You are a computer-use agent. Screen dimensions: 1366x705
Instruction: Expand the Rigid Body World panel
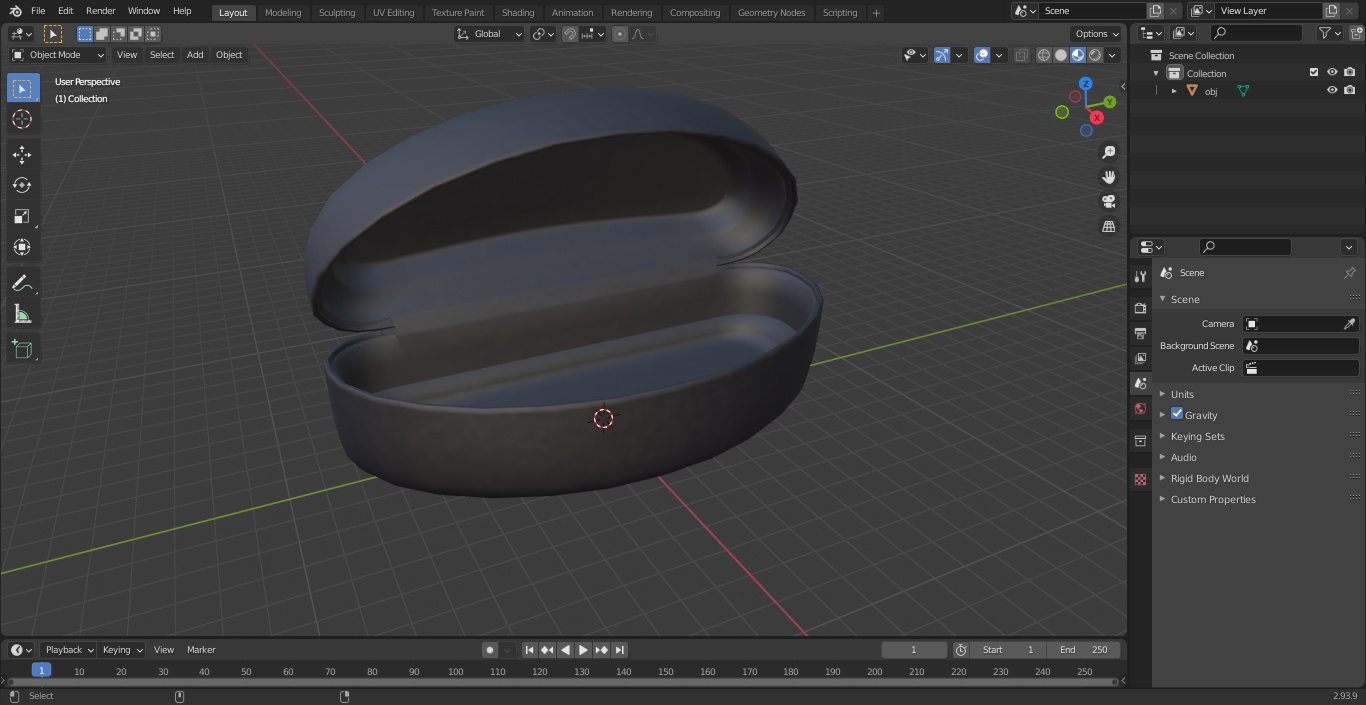tap(1209, 478)
